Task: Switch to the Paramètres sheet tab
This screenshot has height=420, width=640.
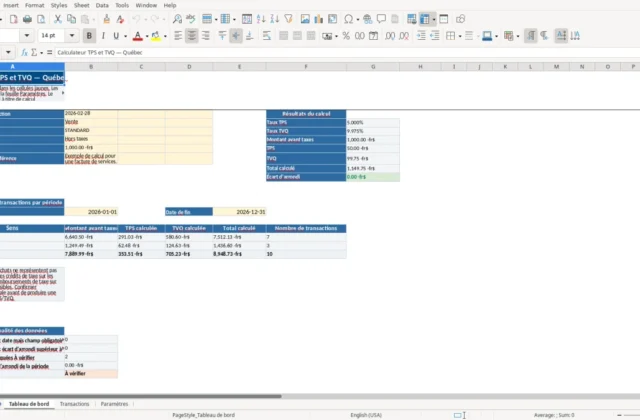Action: pyautogui.click(x=114, y=404)
